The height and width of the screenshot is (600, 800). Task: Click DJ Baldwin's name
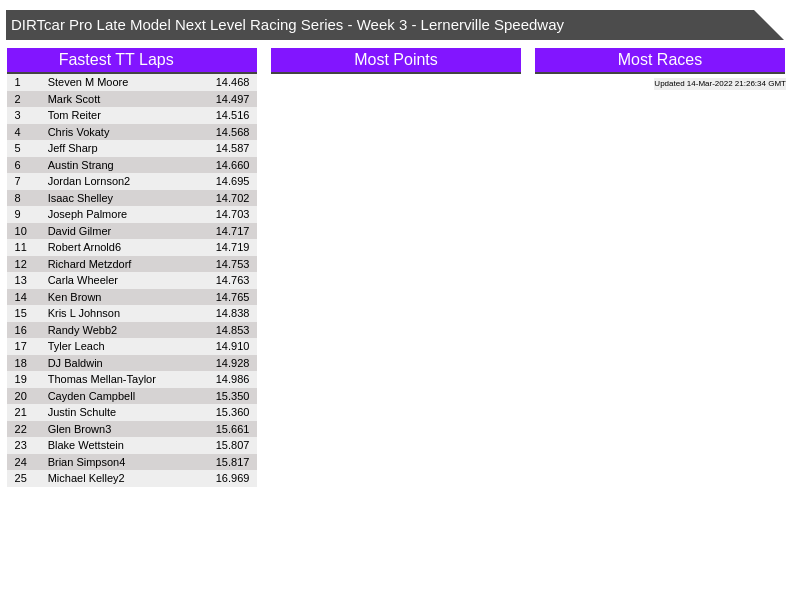(x=75, y=363)
